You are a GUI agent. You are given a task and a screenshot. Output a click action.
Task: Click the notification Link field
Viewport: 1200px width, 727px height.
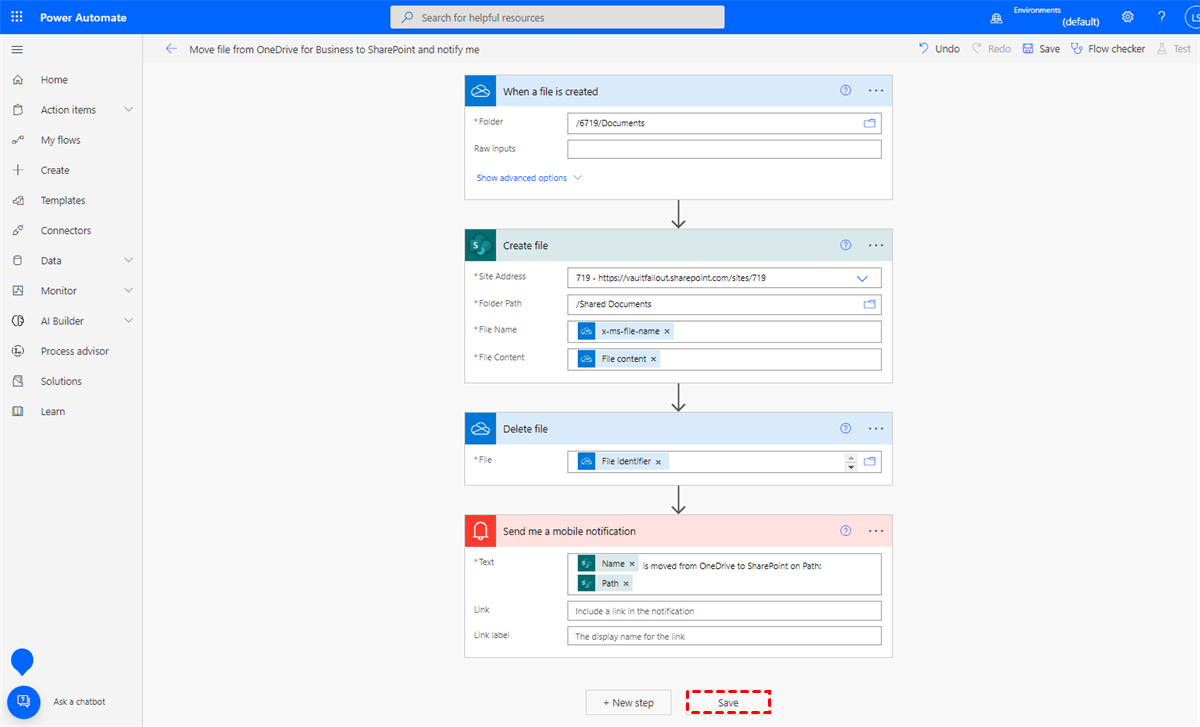tap(724, 610)
